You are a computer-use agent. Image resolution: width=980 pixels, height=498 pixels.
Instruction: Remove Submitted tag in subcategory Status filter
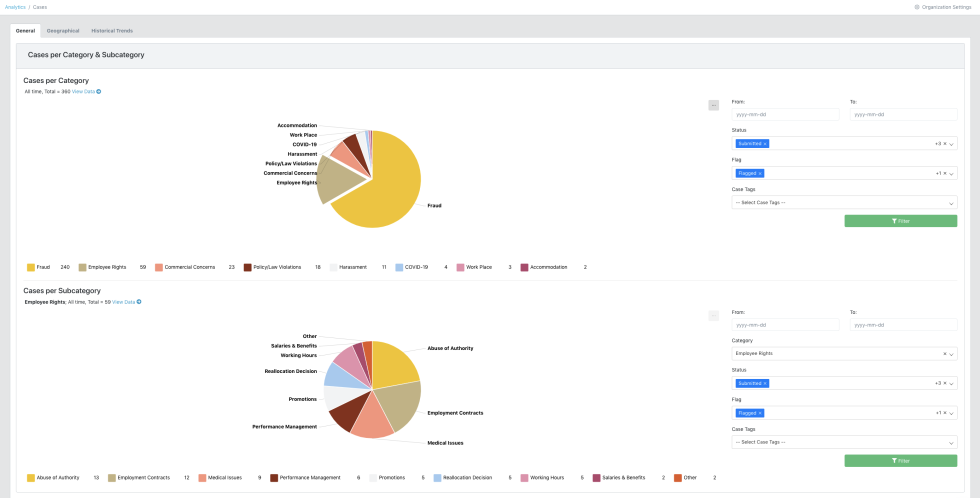pos(765,383)
